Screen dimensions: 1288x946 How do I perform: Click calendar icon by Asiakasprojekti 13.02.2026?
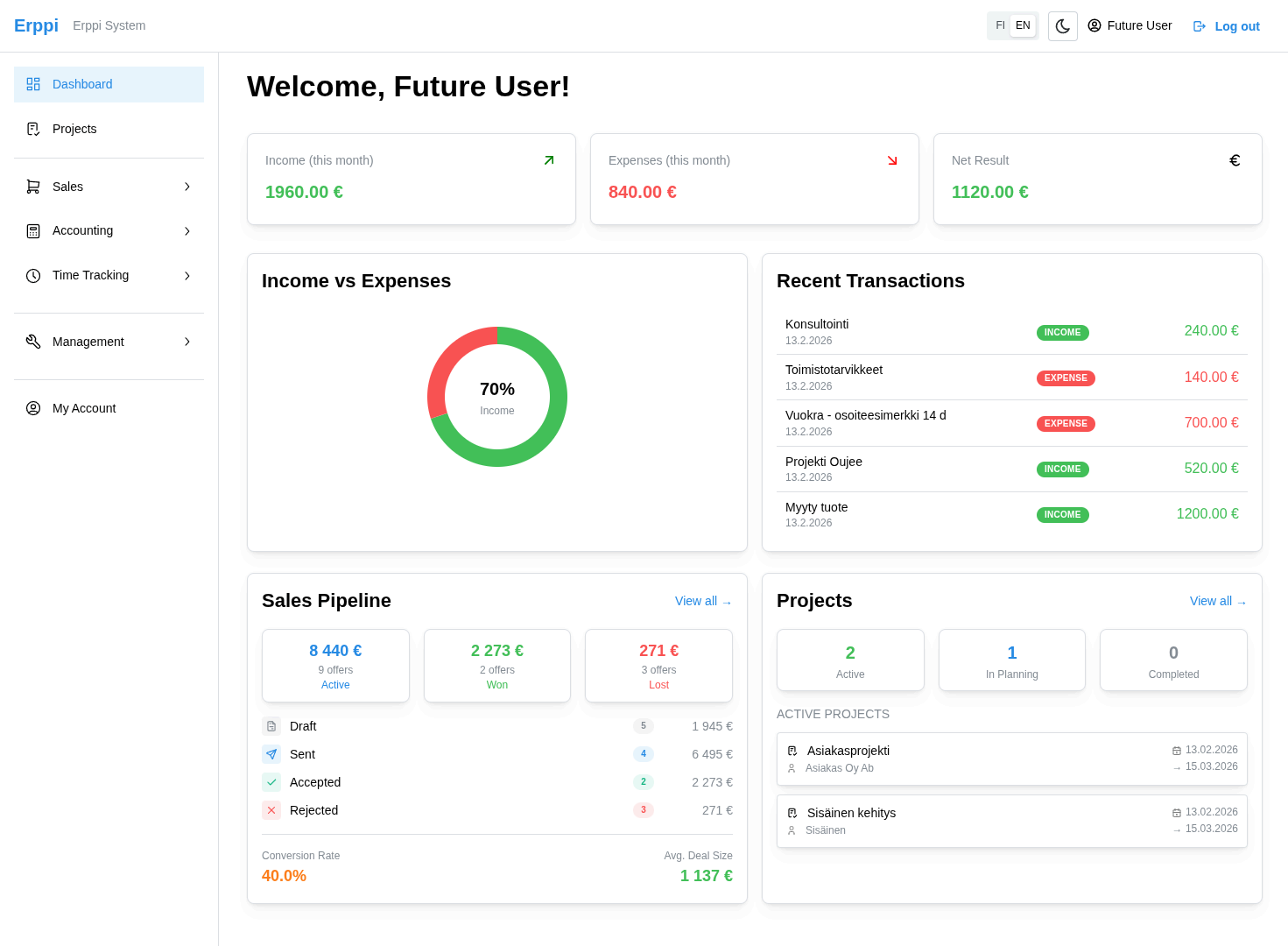(1177, 751)
